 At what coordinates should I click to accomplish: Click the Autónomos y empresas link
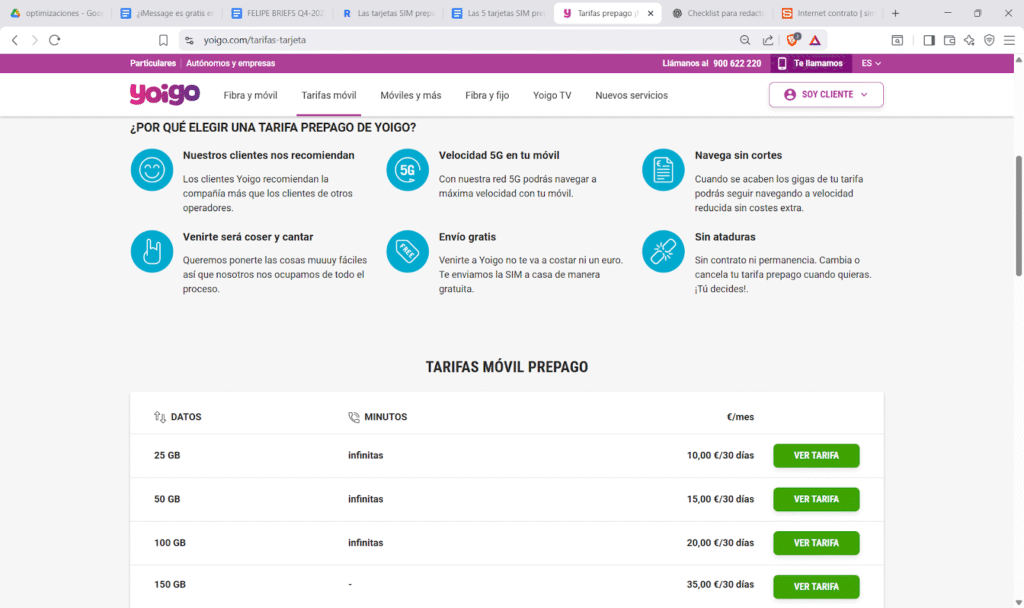tap(230, 63)
